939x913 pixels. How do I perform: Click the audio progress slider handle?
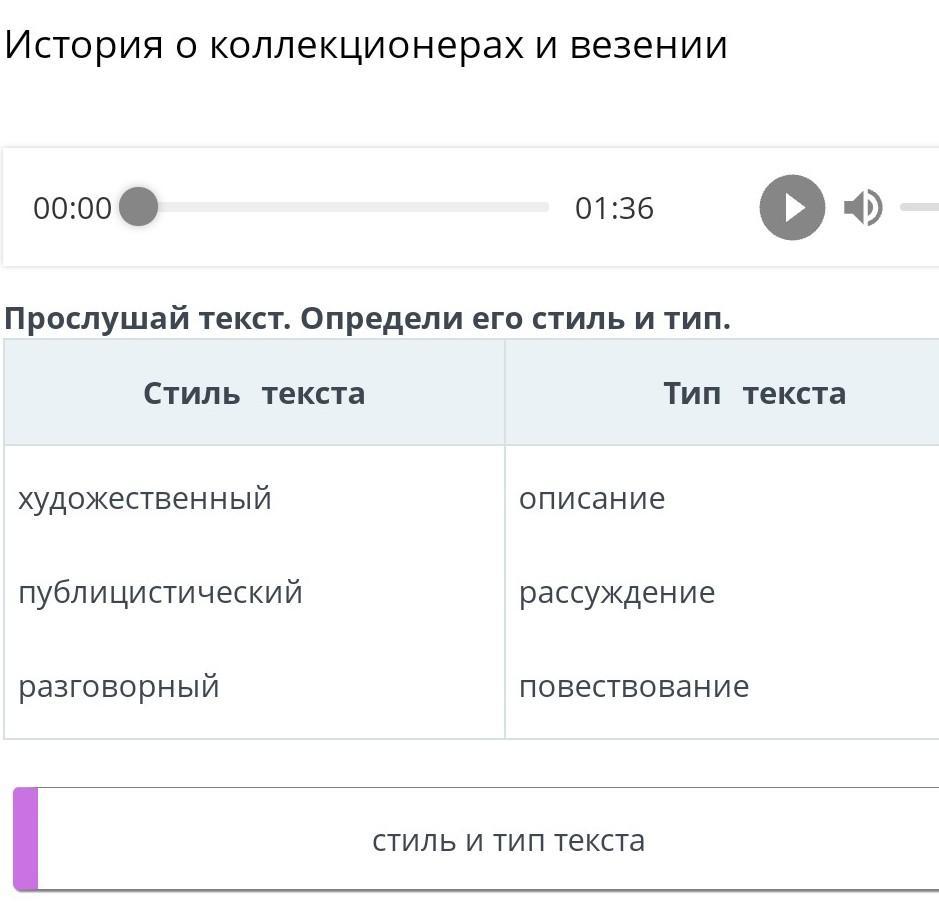pos(139,207)
